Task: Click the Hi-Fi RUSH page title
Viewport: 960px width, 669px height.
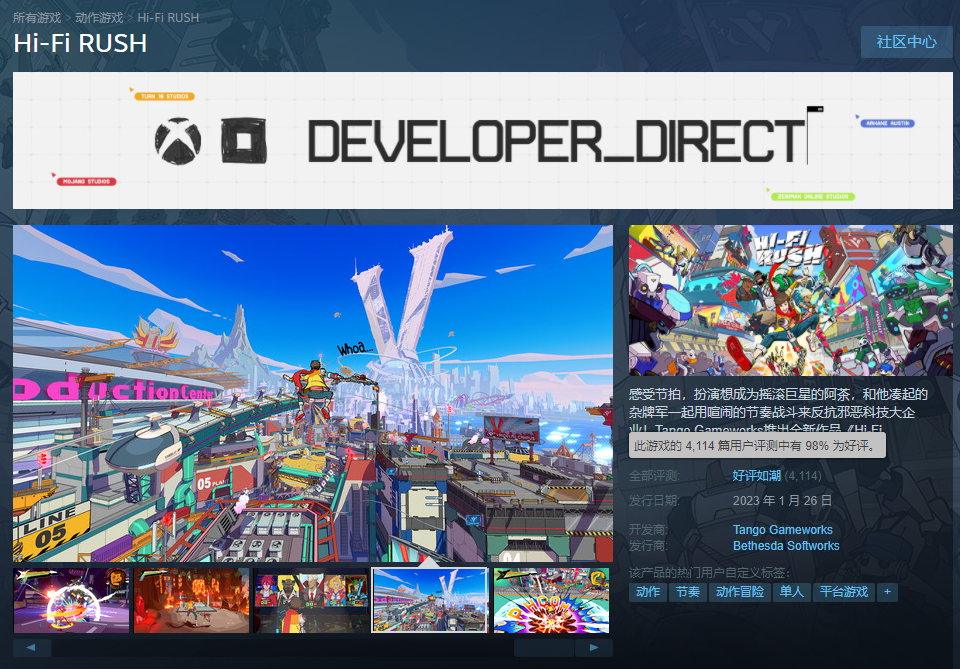Action: click(x=80, y=43)
